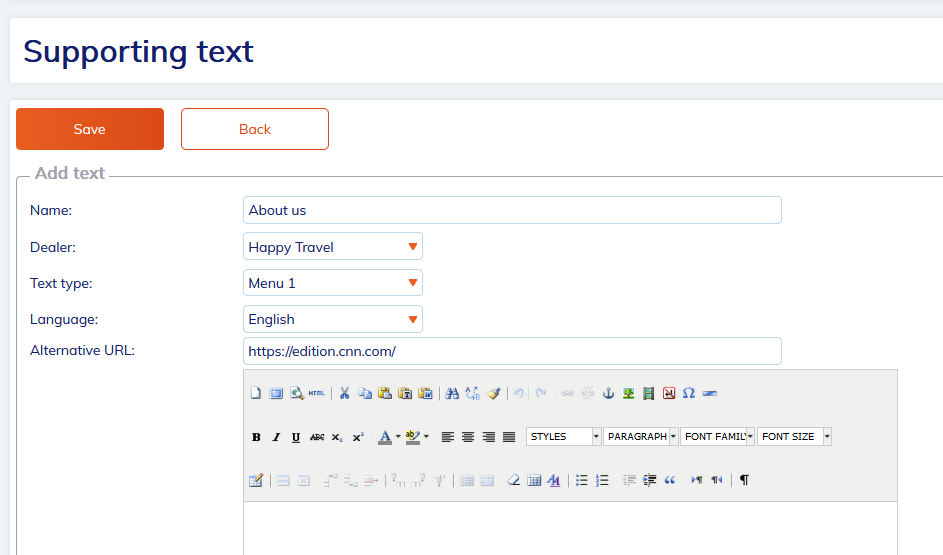Click the find (binoculars) icon
The image size is (943, 555).
click(452, 394)
